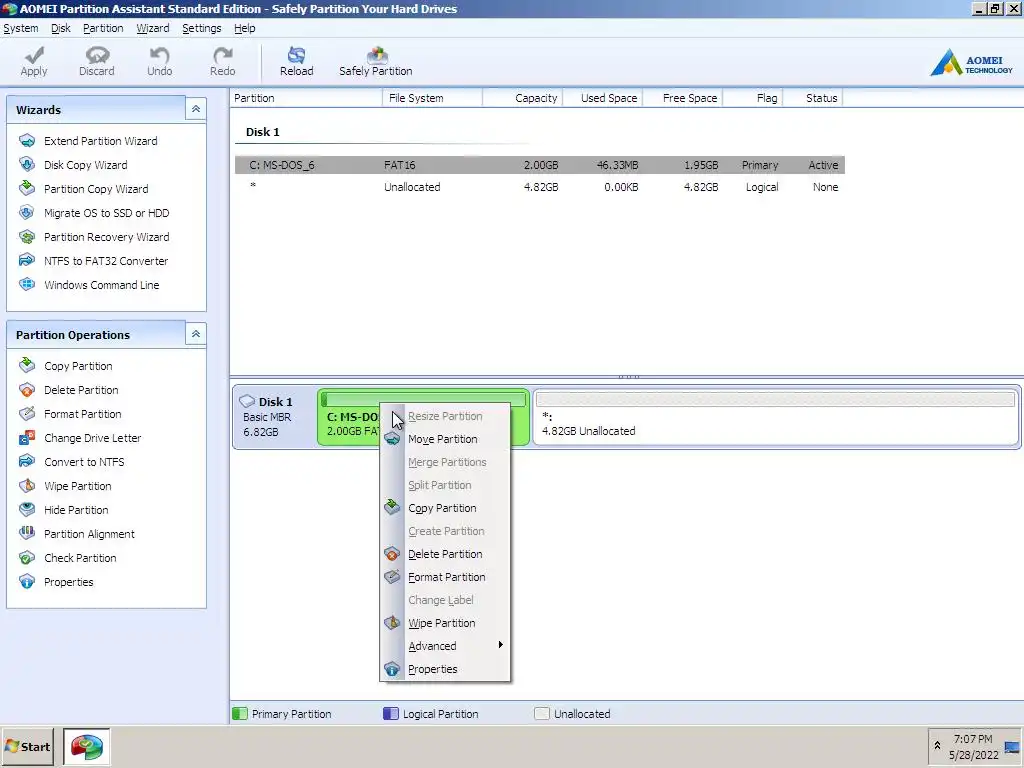Click the Apply checkmark toolbar icon
The height and width of the screenshot is (768, 1024).
coord(34,55)
